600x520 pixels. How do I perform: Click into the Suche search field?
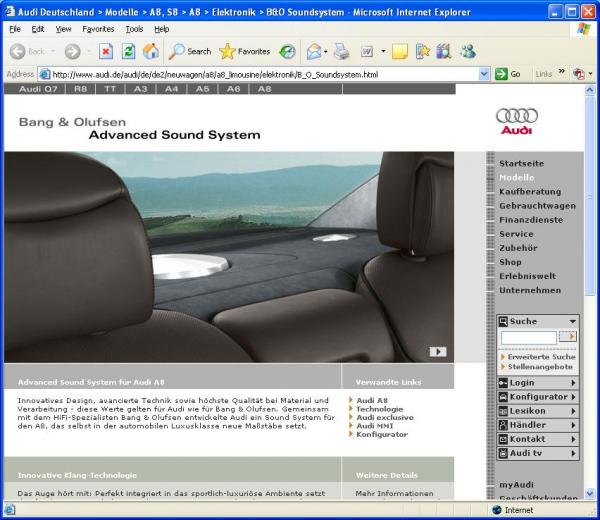click(x=528, y=337)
